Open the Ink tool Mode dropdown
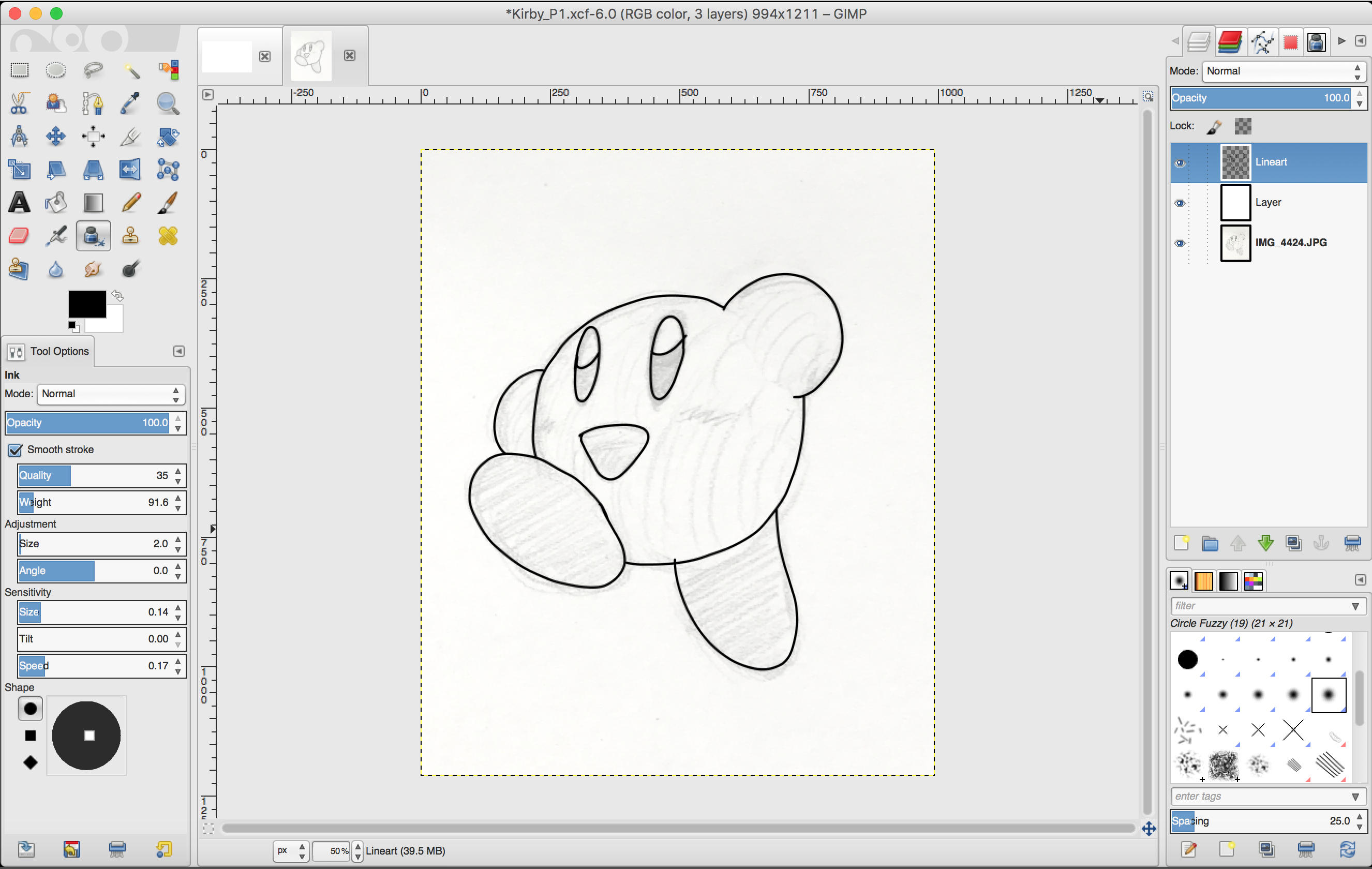1372x869 pixels. (111, 394)
